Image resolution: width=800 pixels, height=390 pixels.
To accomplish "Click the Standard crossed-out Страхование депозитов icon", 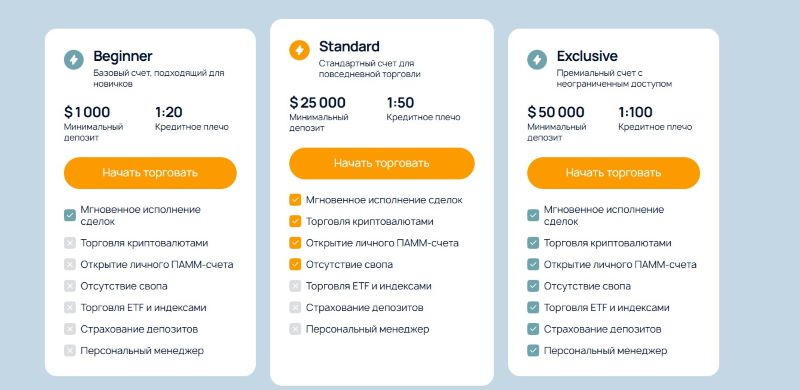I will click(295, 307).
